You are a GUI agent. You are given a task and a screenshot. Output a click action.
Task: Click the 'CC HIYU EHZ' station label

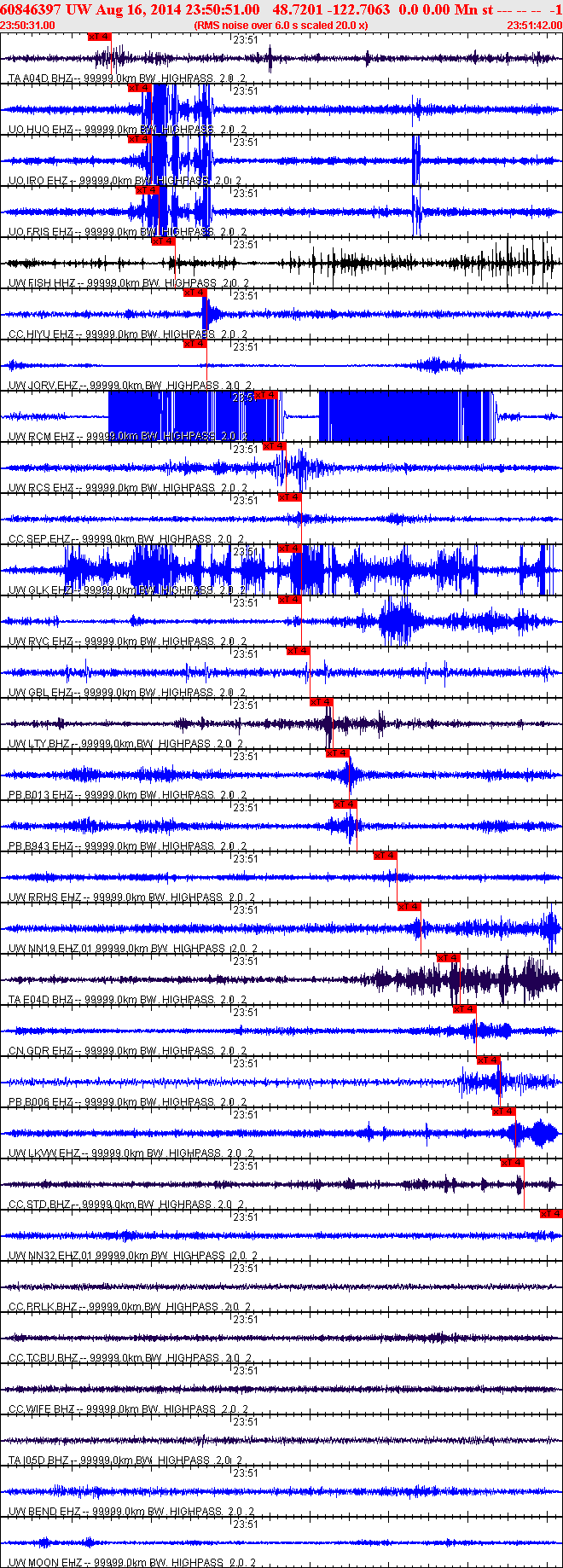(41, 334)
